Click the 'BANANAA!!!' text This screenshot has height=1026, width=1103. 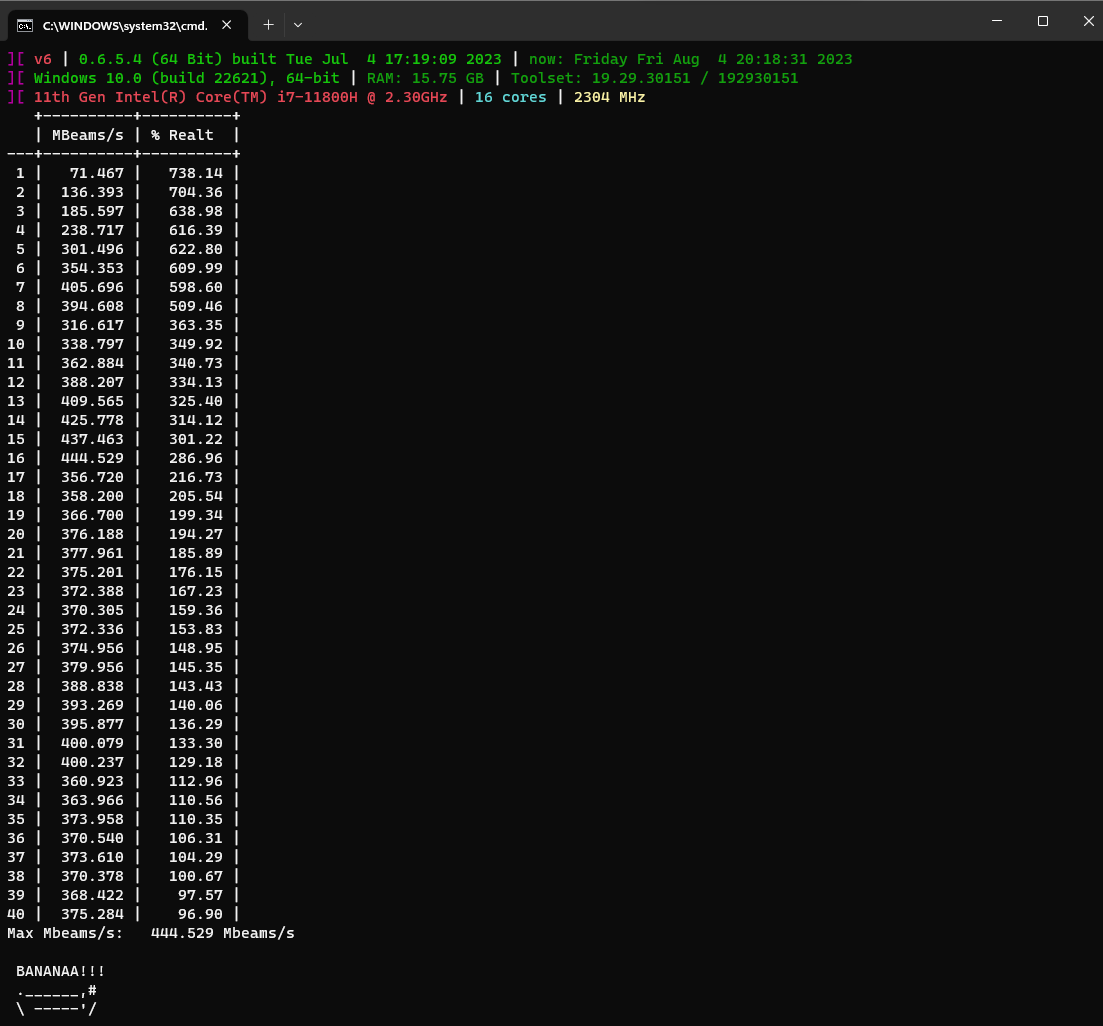point(60,970)
